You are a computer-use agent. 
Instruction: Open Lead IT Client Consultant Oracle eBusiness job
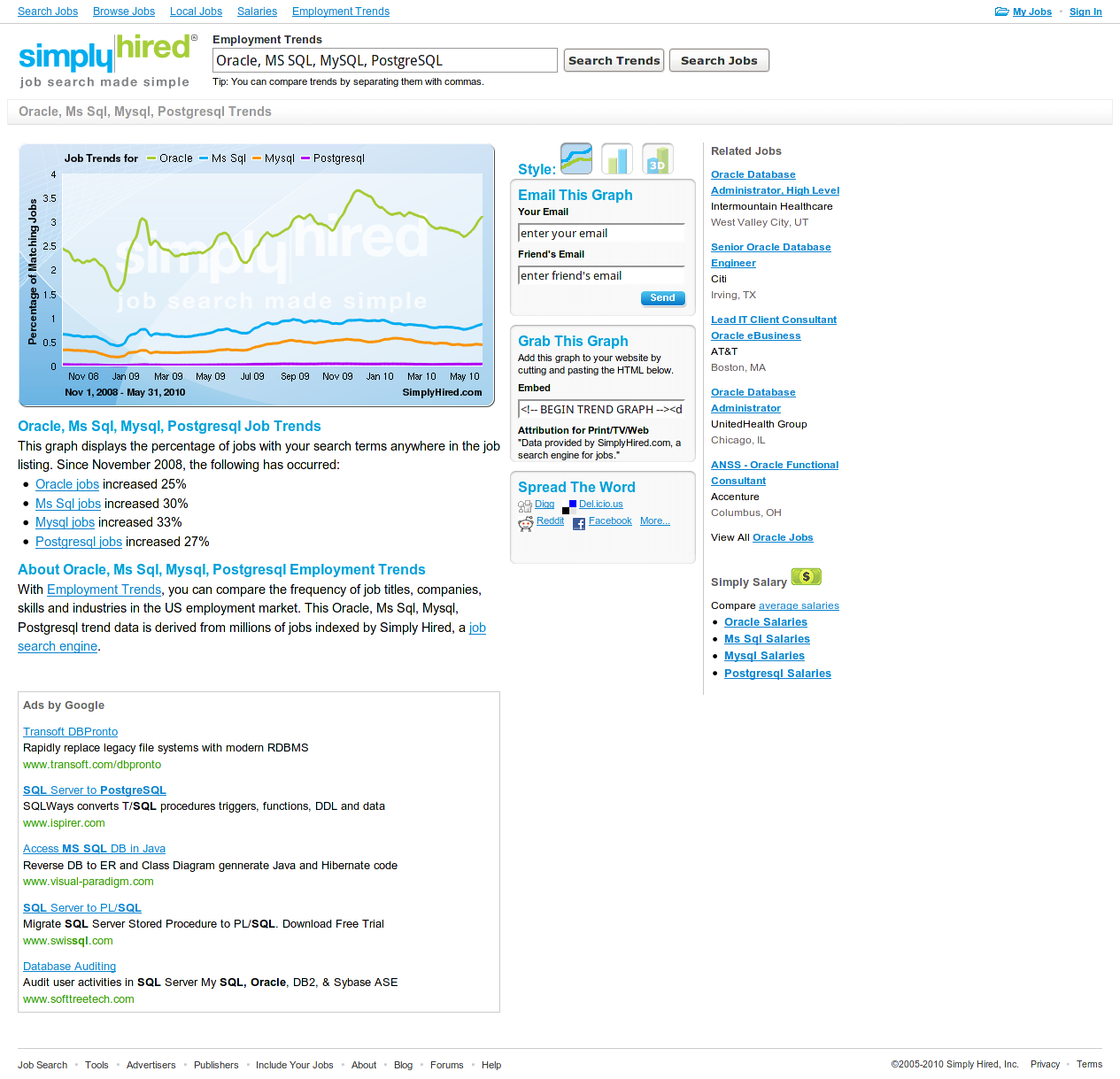coord(773,328)
